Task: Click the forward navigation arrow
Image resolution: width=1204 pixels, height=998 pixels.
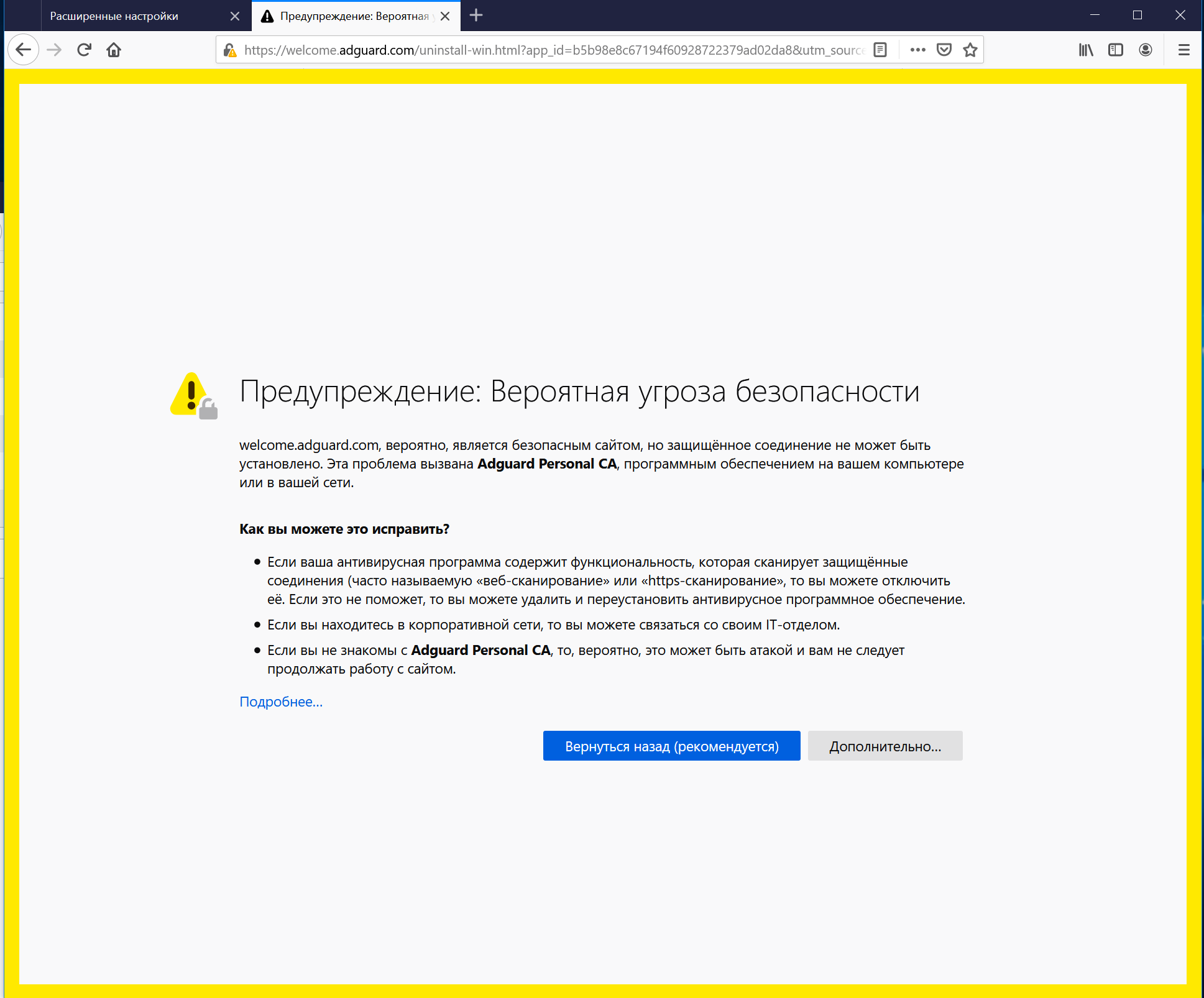Action: [x=55, y=50]
